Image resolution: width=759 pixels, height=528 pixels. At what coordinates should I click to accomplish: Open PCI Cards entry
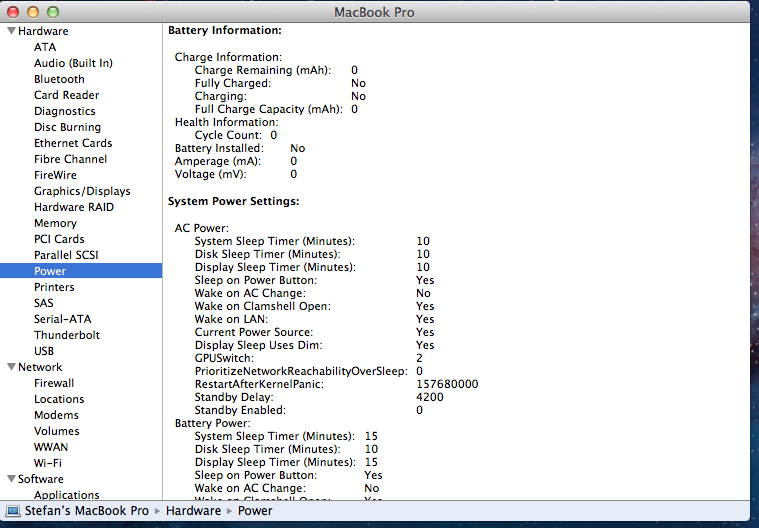[59, 239]
